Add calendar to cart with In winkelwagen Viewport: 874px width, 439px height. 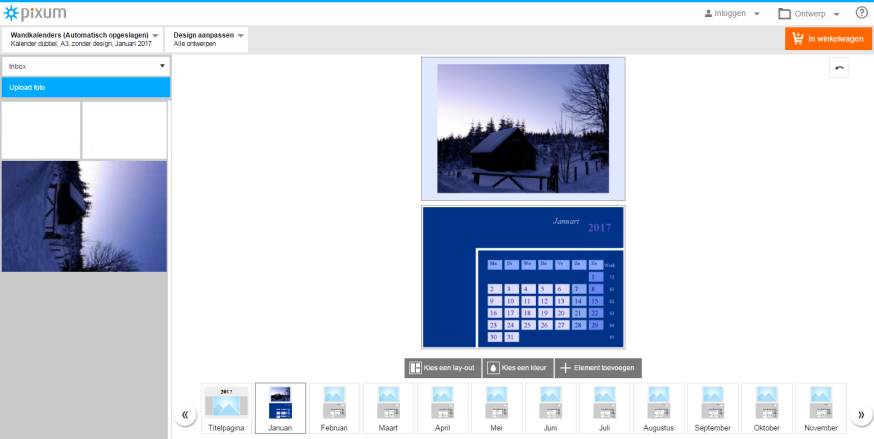coord(828,39)
